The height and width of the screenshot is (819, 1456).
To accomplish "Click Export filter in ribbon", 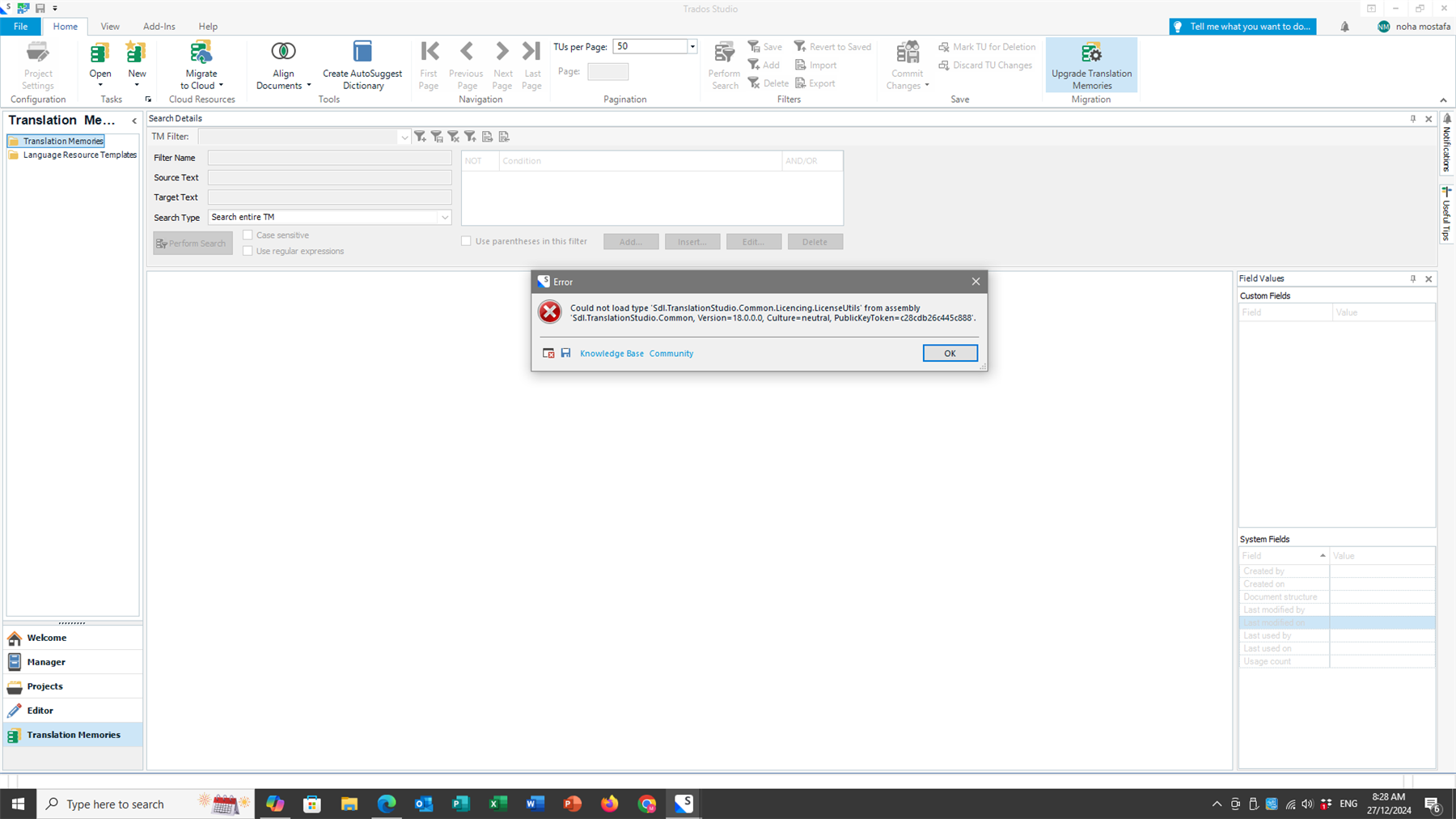I will coord(815,83).
